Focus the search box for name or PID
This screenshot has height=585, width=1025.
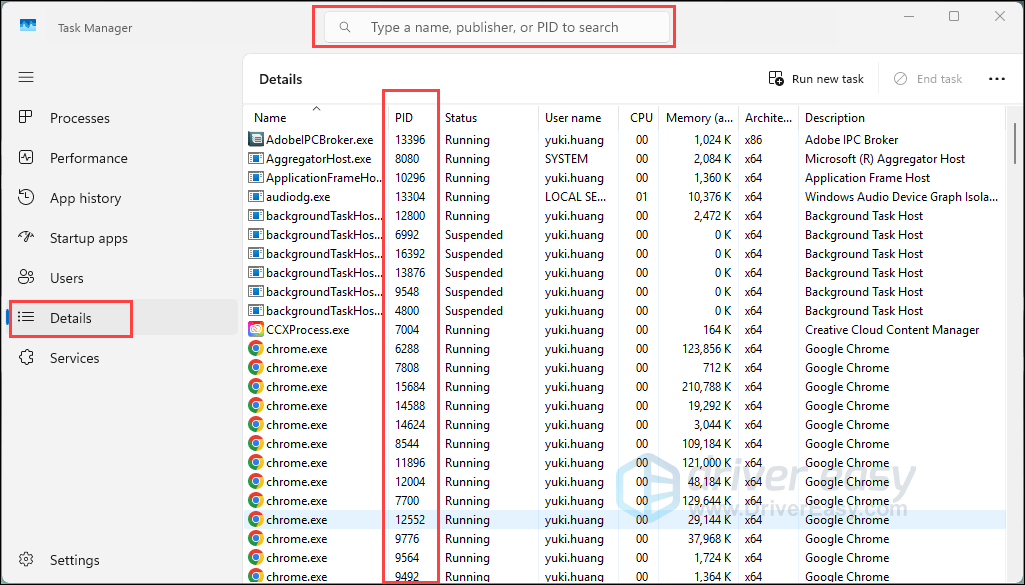495,27
